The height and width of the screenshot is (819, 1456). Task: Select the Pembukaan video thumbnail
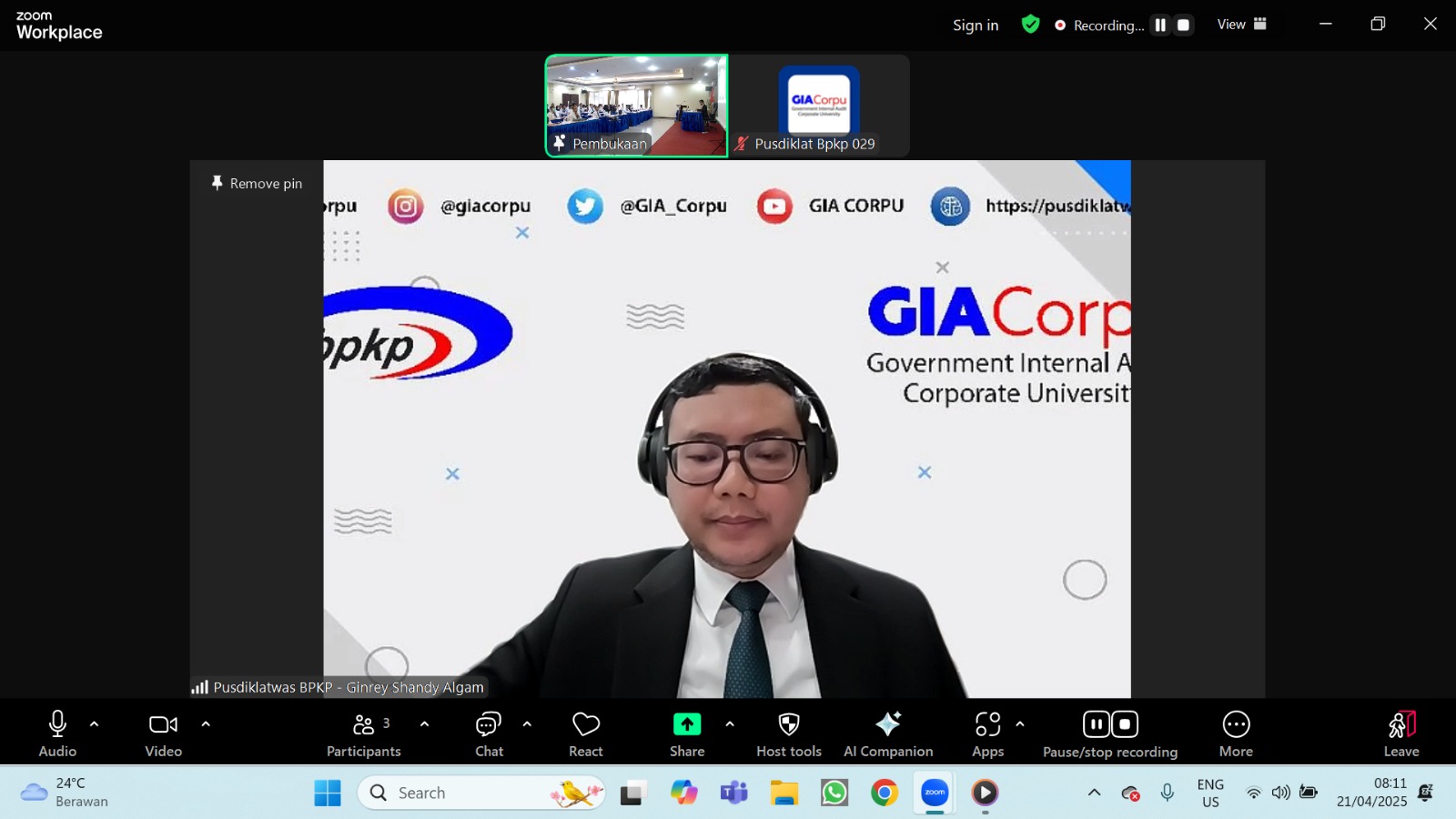pyautogui.click(x=636, y=106)
